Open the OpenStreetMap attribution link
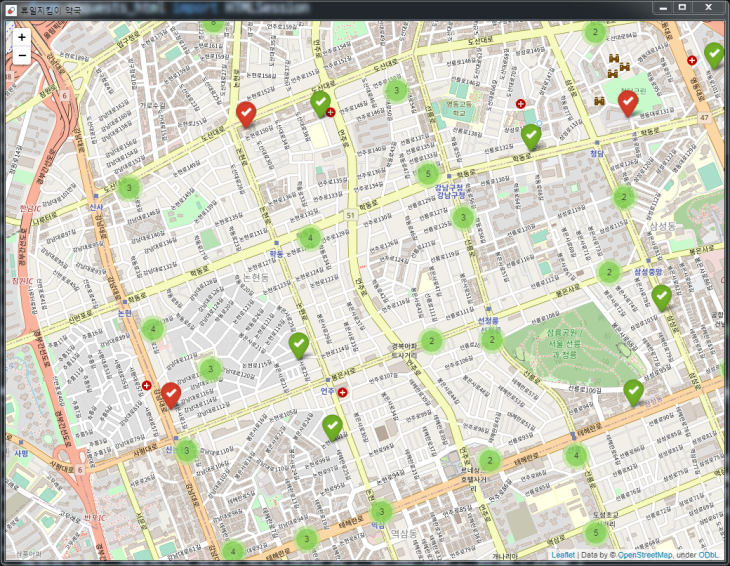The height and width of the screenshot is (566, 730). 645,554
